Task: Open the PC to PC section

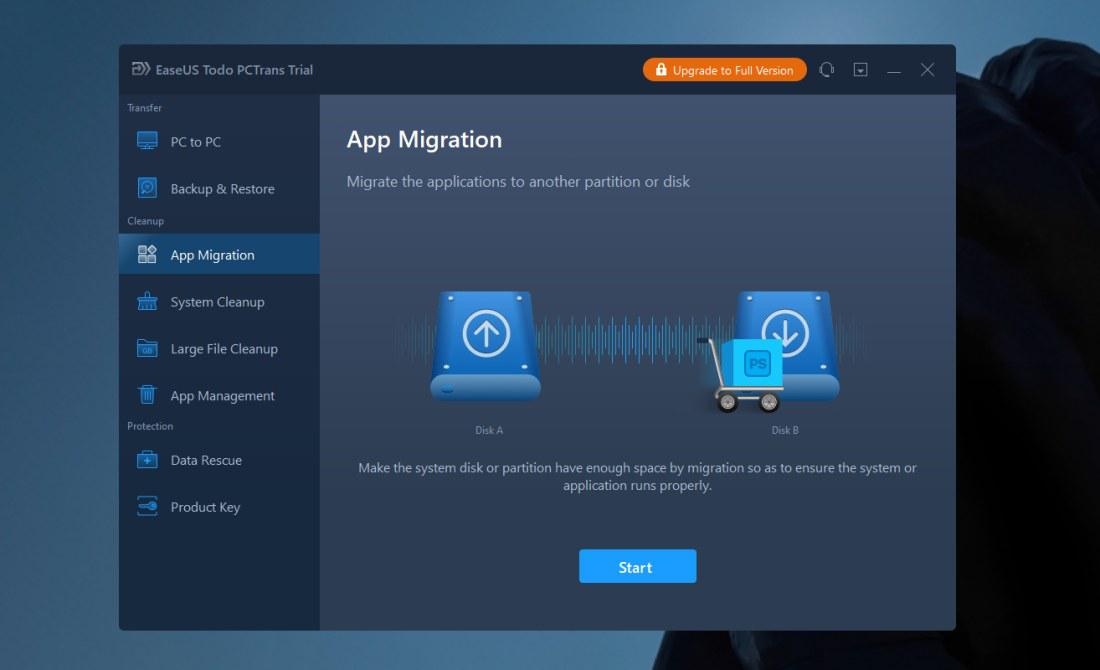Action: click(x=219, y=142)
